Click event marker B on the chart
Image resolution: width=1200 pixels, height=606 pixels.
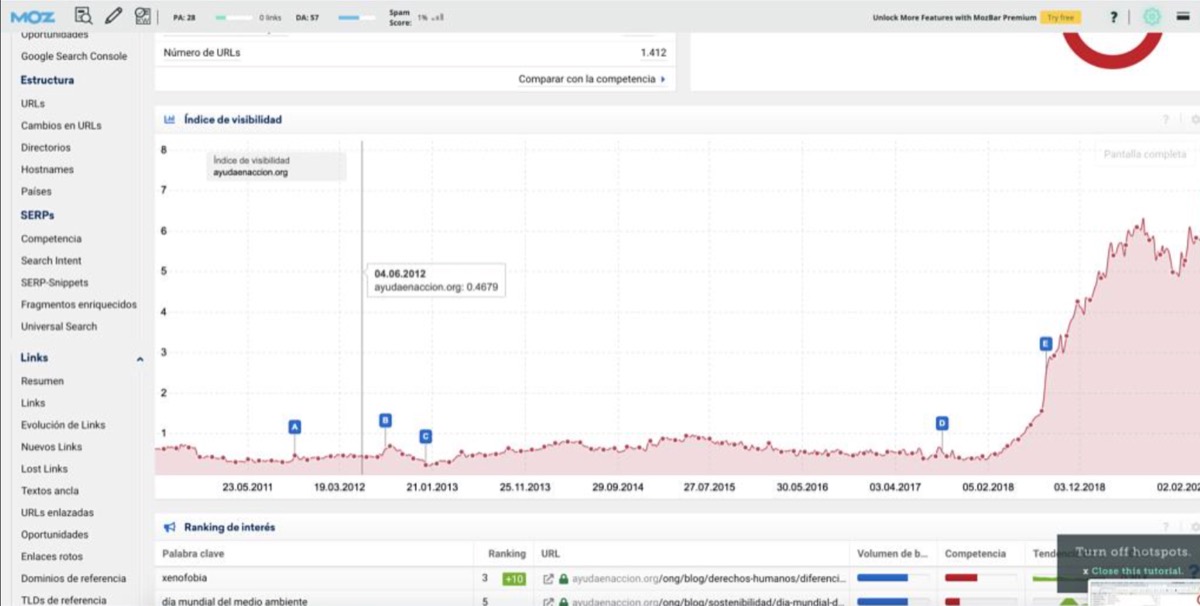point(385,420)
